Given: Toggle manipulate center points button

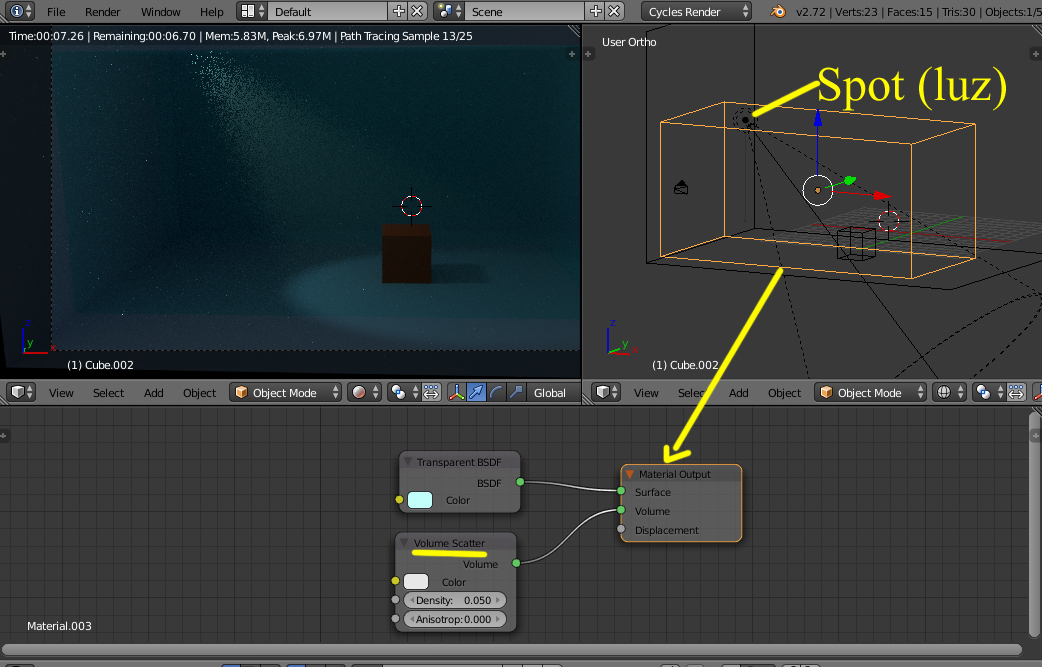Looking at the screenshot, I should (x=431, y=393).
